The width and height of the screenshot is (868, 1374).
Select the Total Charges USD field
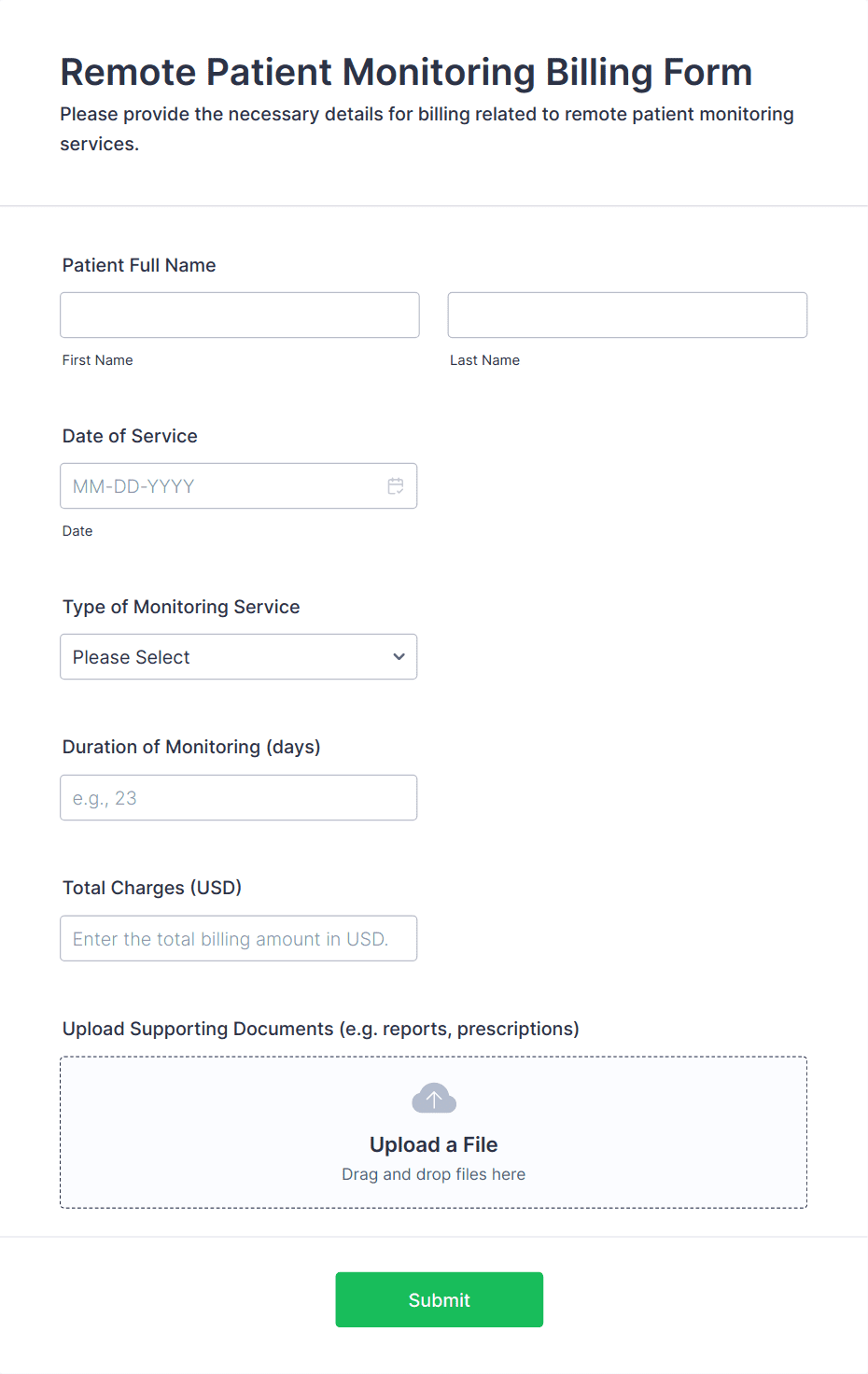[239, 939]
